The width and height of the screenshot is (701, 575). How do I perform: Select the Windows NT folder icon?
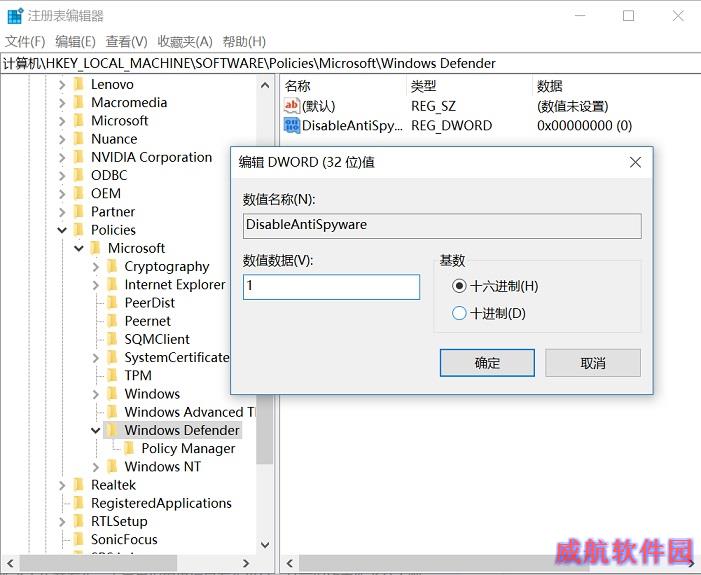(112, 467)
